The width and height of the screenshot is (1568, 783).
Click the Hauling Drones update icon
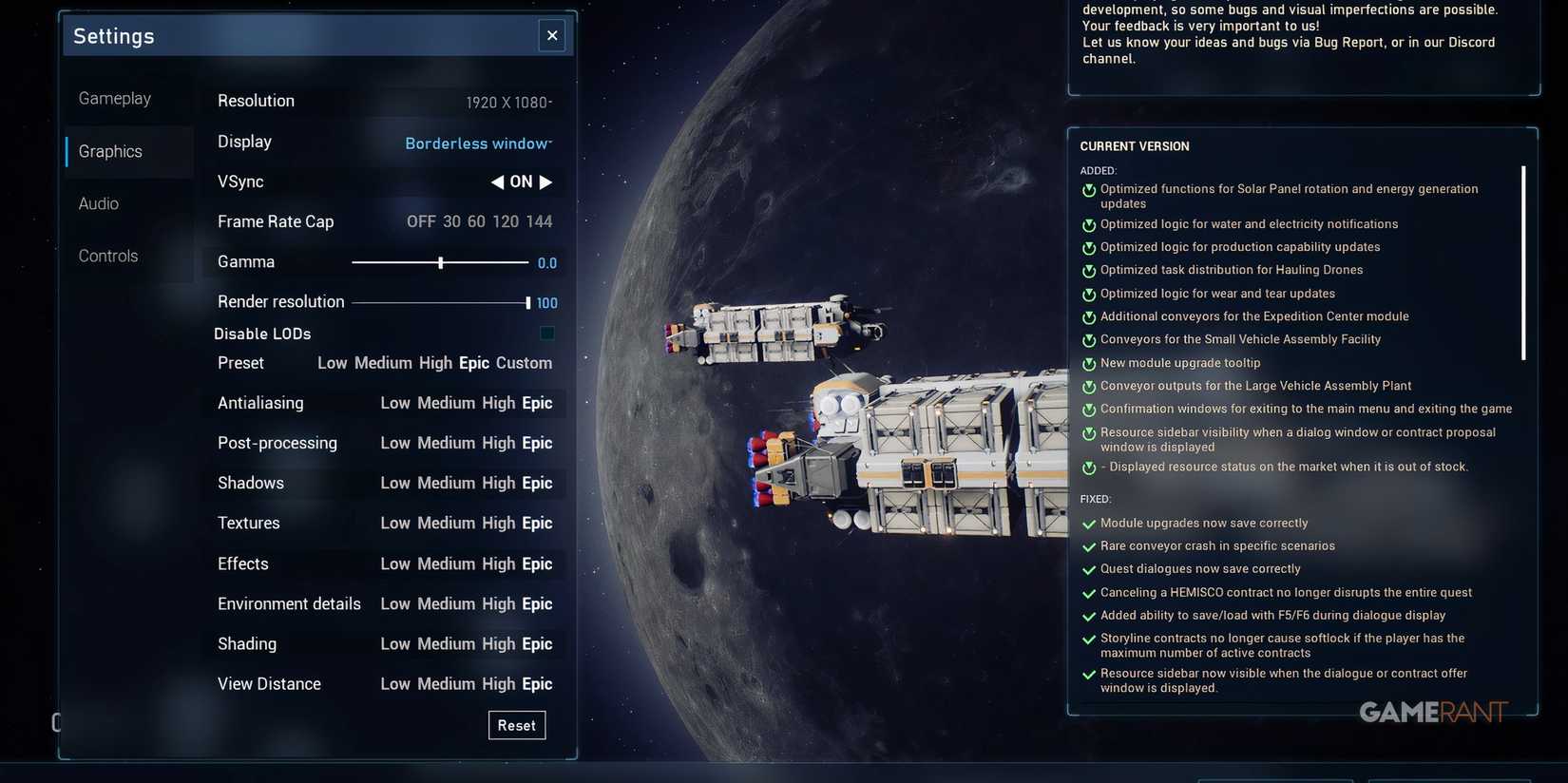click(1089, 271)
